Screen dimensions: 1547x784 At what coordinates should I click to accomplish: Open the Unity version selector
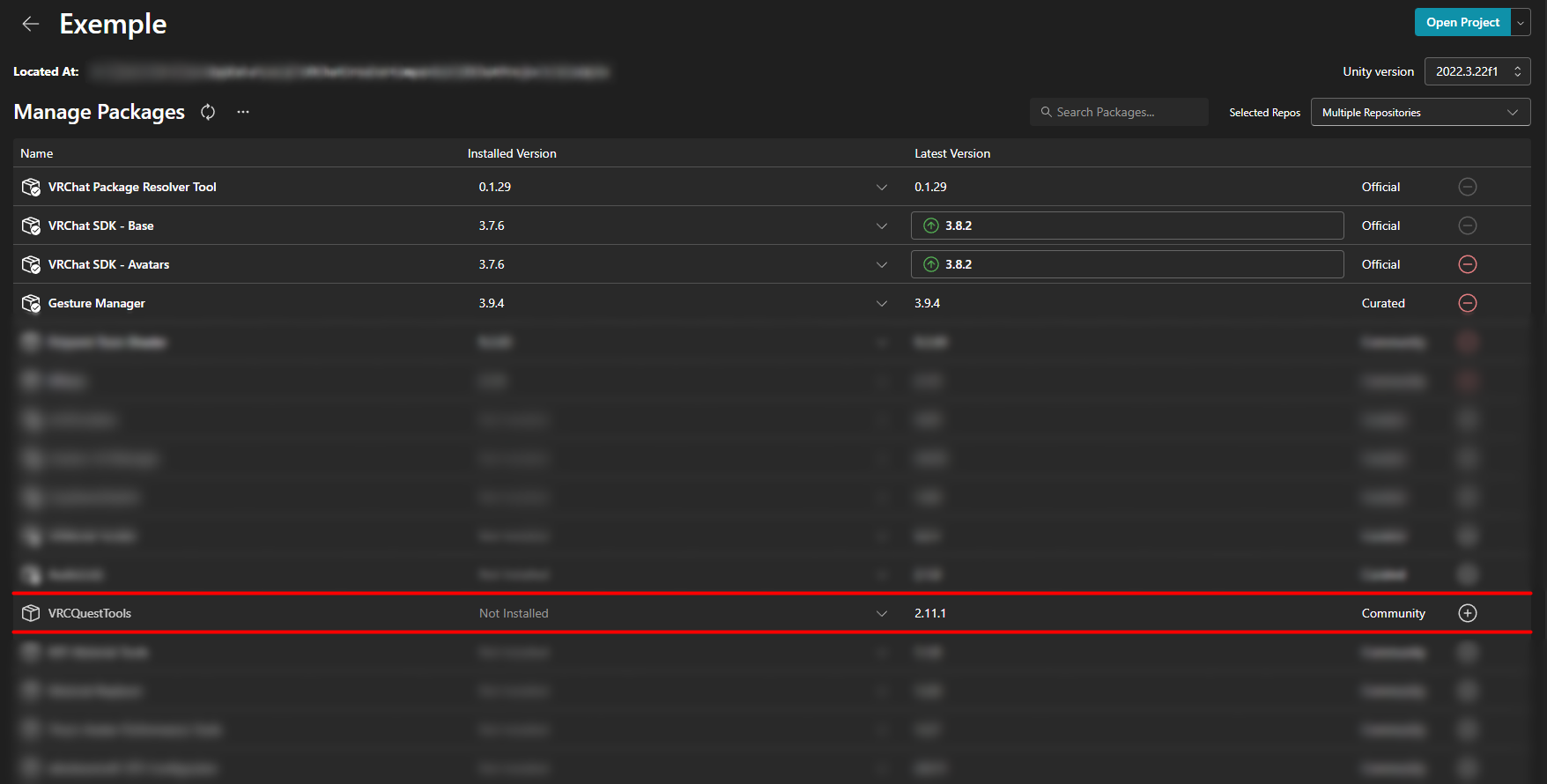(x=1477, y=71)
